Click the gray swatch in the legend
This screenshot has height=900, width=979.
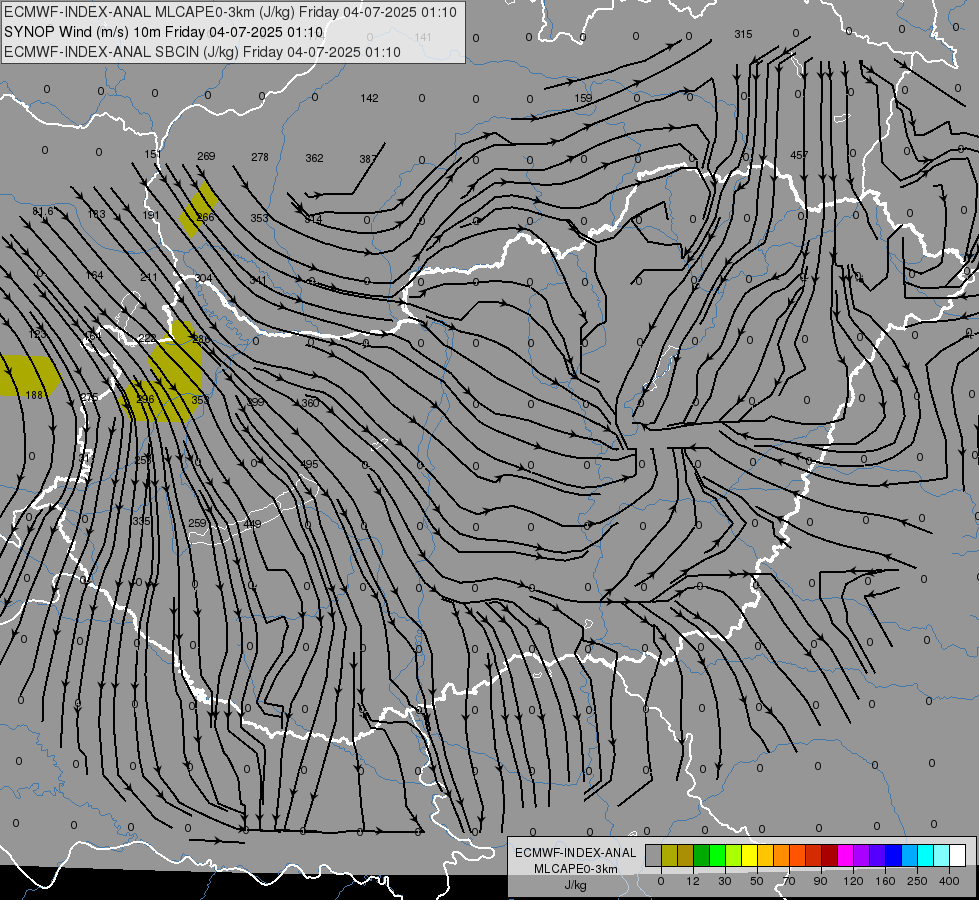653,855
